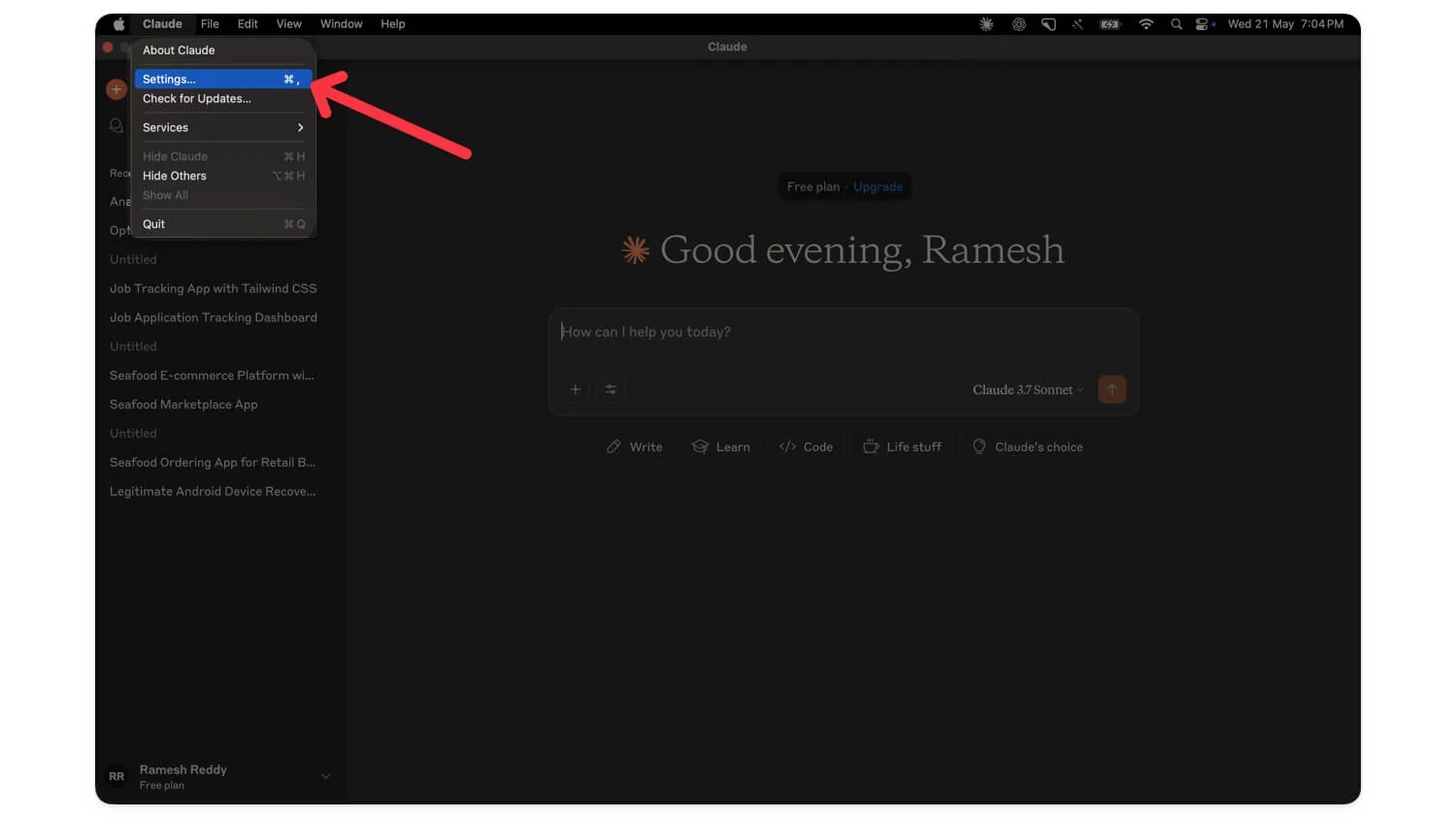This screenshot has width=1456, height=818.
Task: Click the send message arrow button
Action: [1112, 389]
